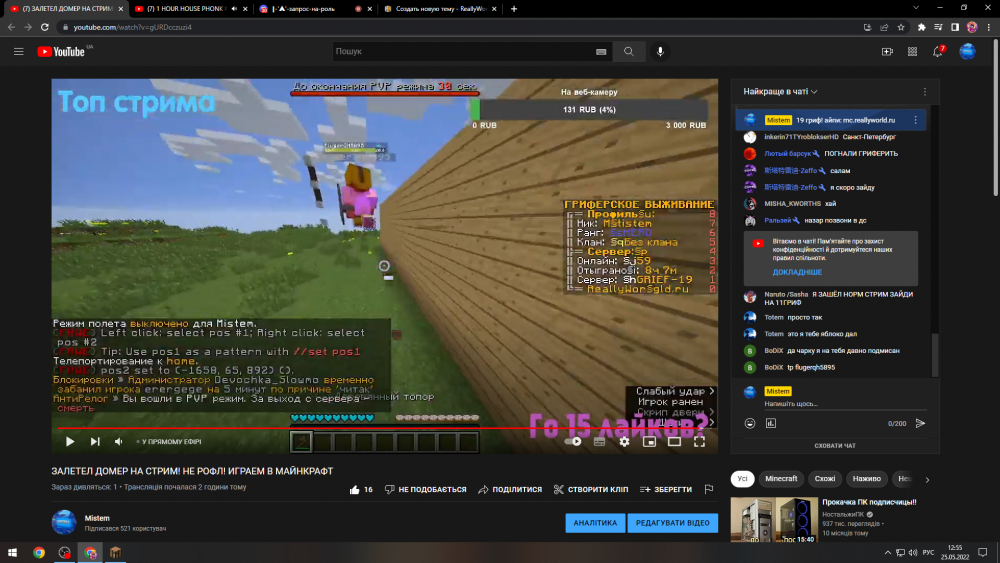Create a clip with СТВОРИТИ КЛІП

click(591, 490)
